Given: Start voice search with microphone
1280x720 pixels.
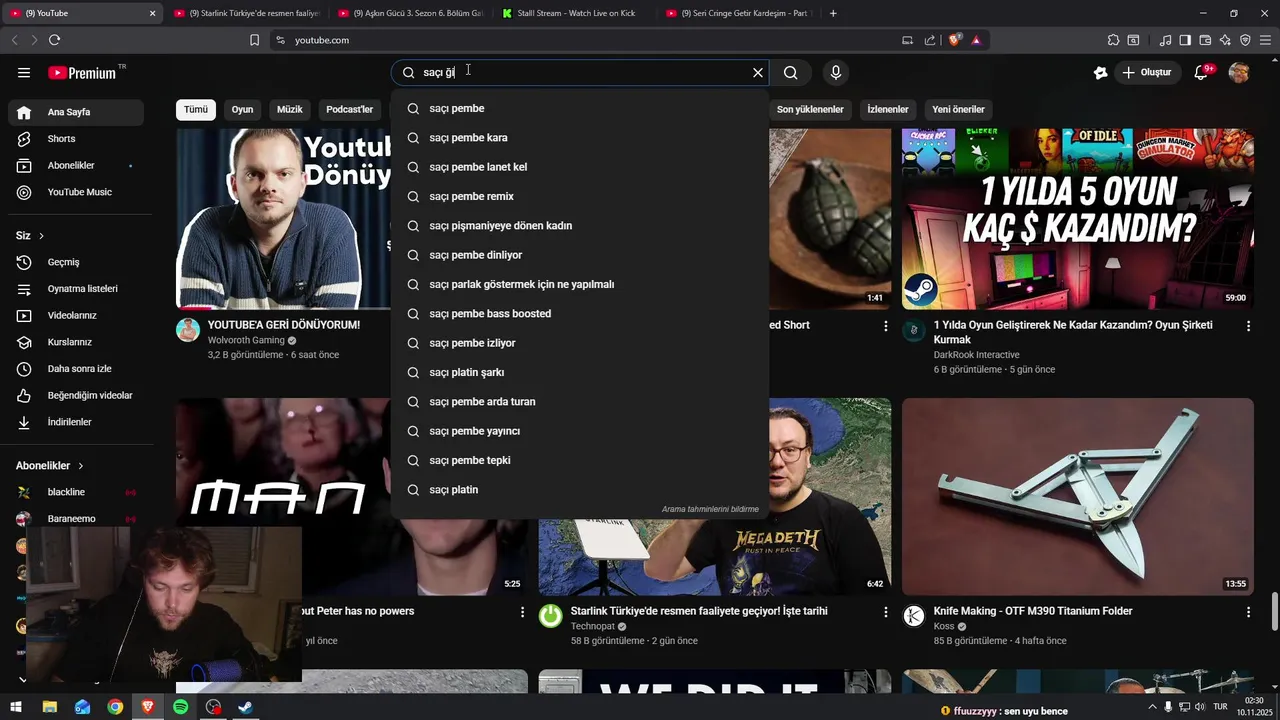Looking at the screenshot, I should 836,72.
